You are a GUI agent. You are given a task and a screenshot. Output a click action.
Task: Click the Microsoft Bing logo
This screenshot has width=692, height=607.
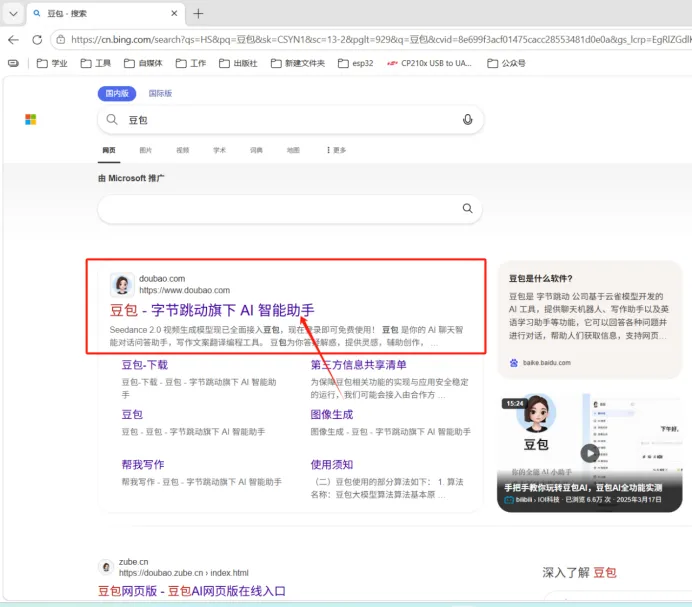tap(30, 120)
